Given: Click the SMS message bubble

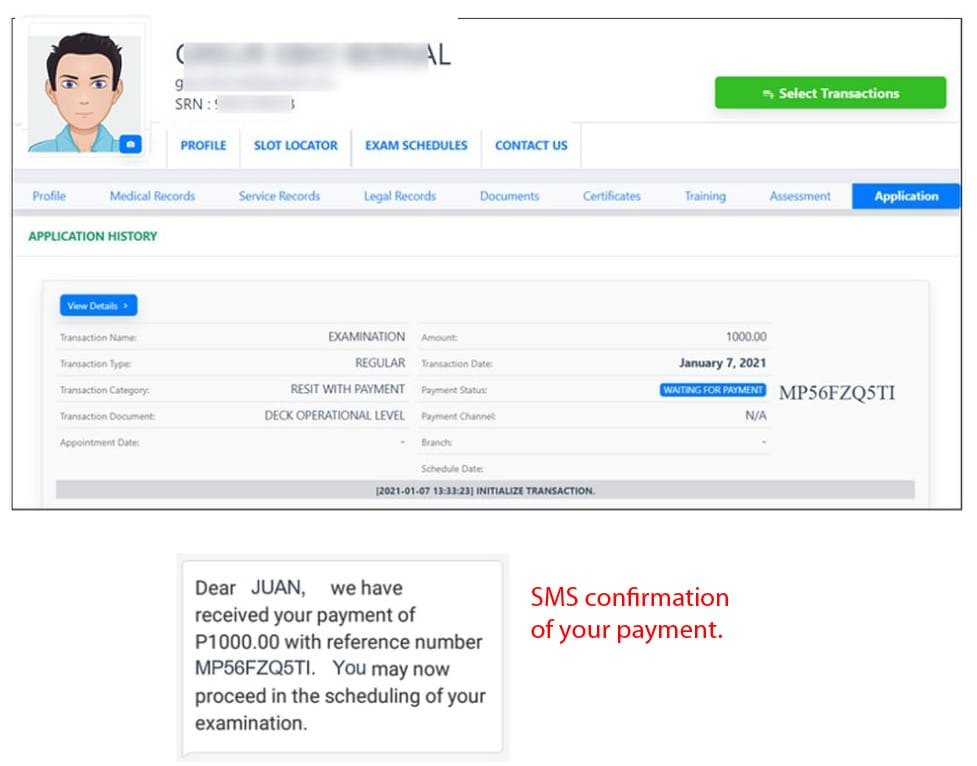Looking at the screenshot, I should (x=342, y=656).
